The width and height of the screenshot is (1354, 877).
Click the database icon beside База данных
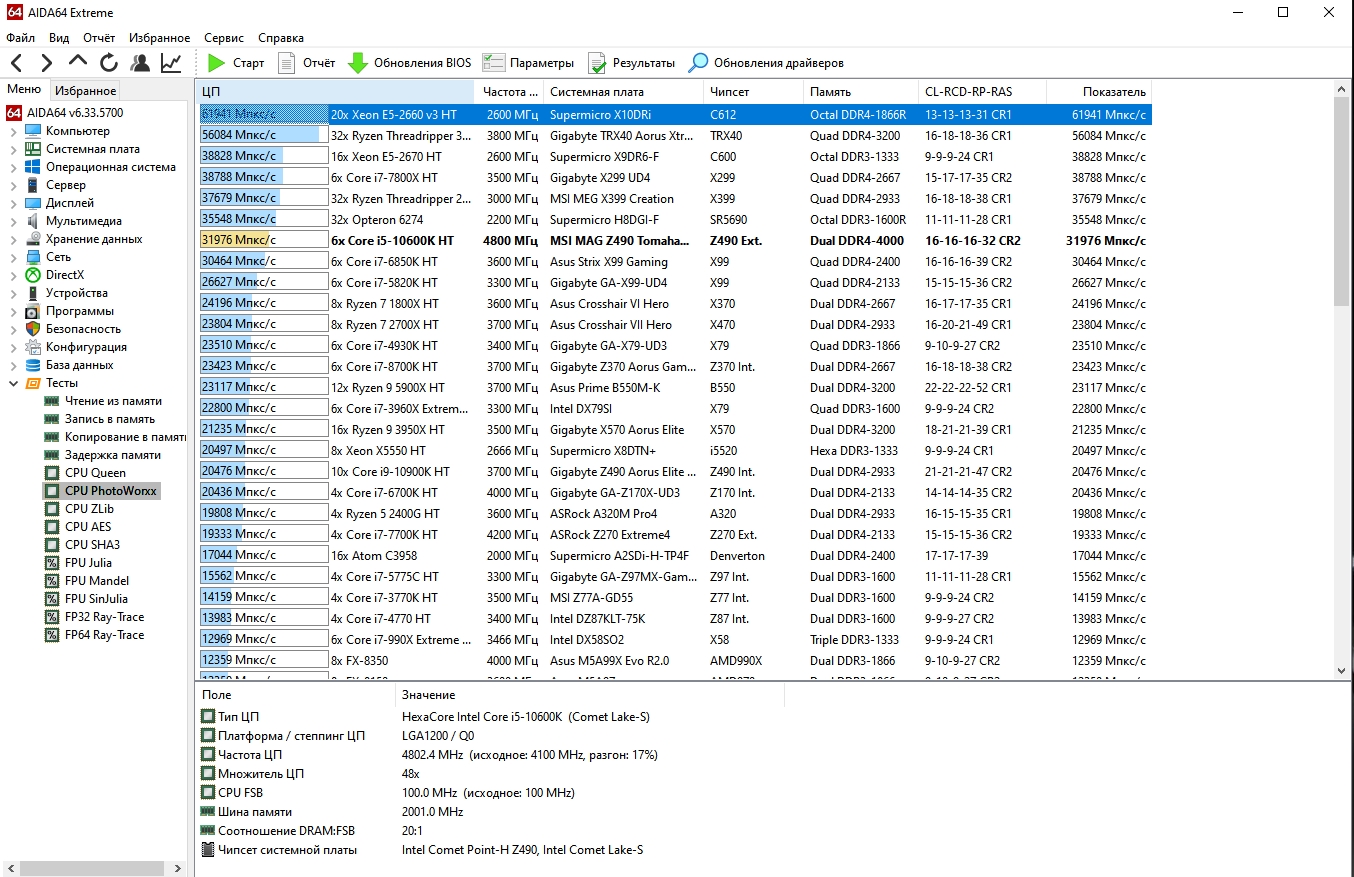[33, 365]
